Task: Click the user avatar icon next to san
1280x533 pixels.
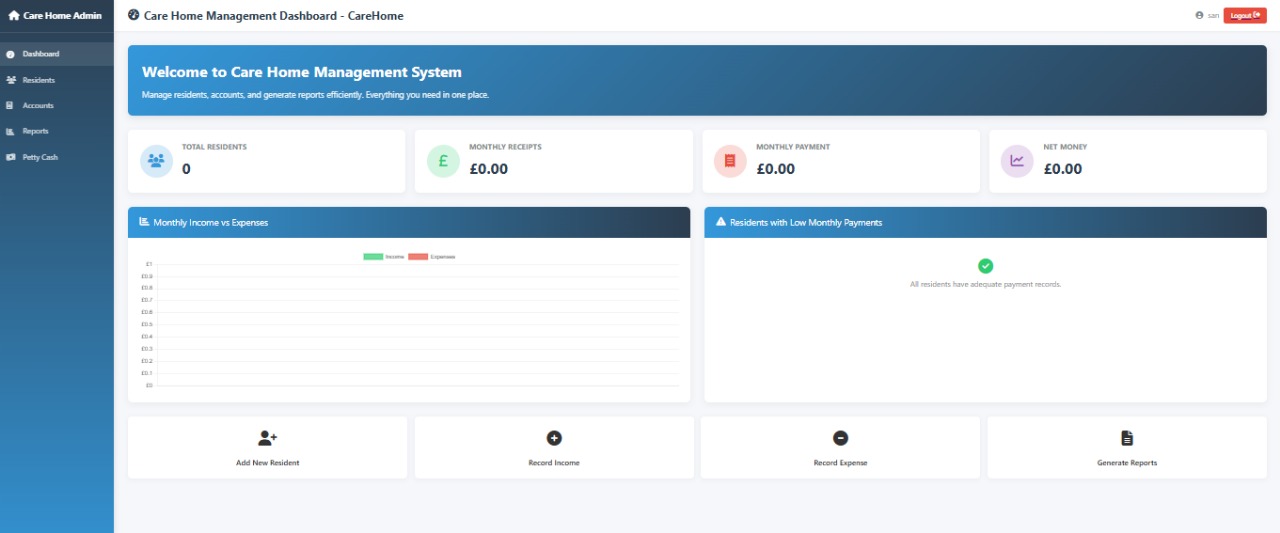Action: coord(1199,15)
